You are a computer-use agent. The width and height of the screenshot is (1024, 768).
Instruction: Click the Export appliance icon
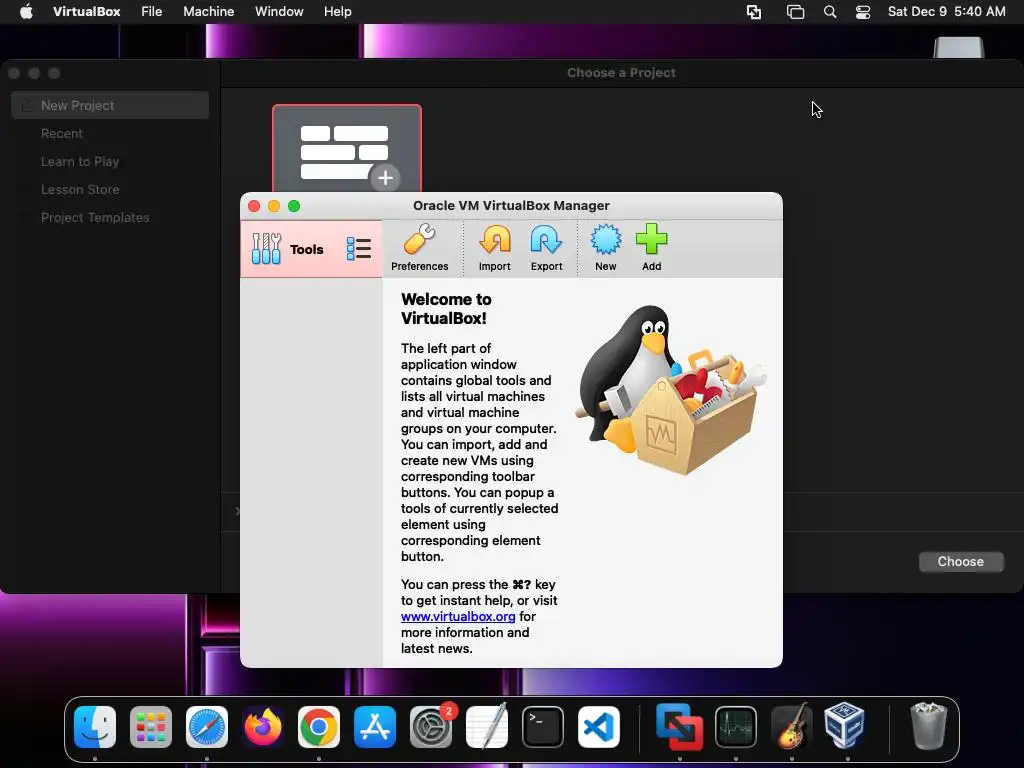click(x=546, y=248)
